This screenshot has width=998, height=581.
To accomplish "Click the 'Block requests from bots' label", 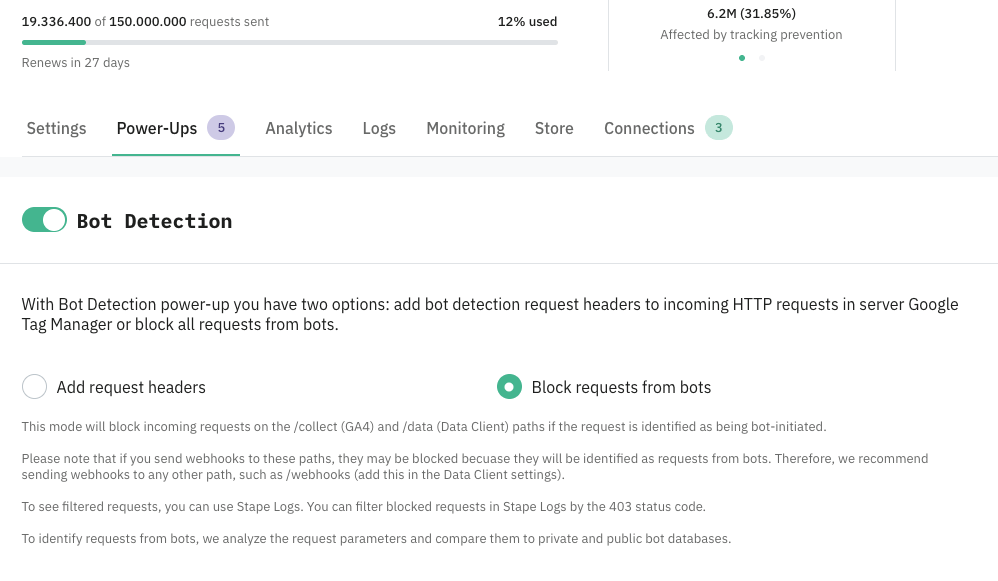I will pyautogui.click(x=621, y=387).
